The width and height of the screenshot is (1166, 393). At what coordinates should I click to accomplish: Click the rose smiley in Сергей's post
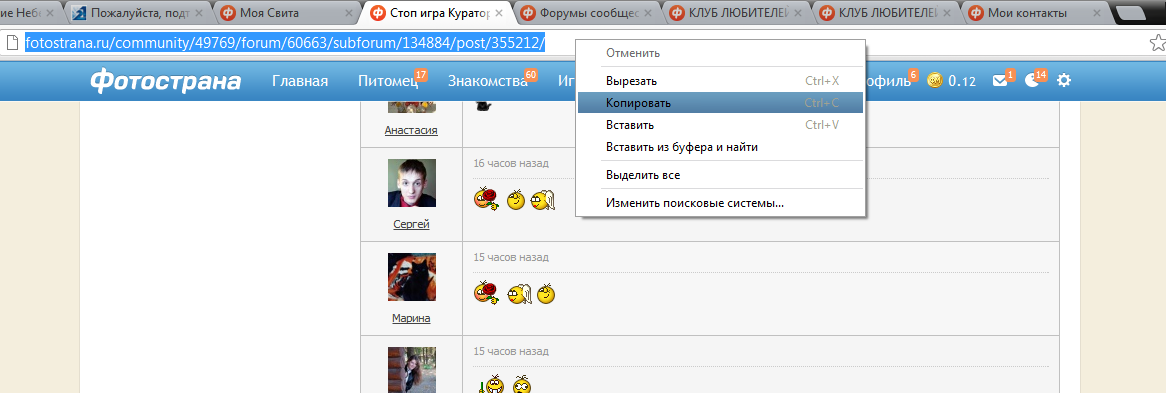coord(486,199)
